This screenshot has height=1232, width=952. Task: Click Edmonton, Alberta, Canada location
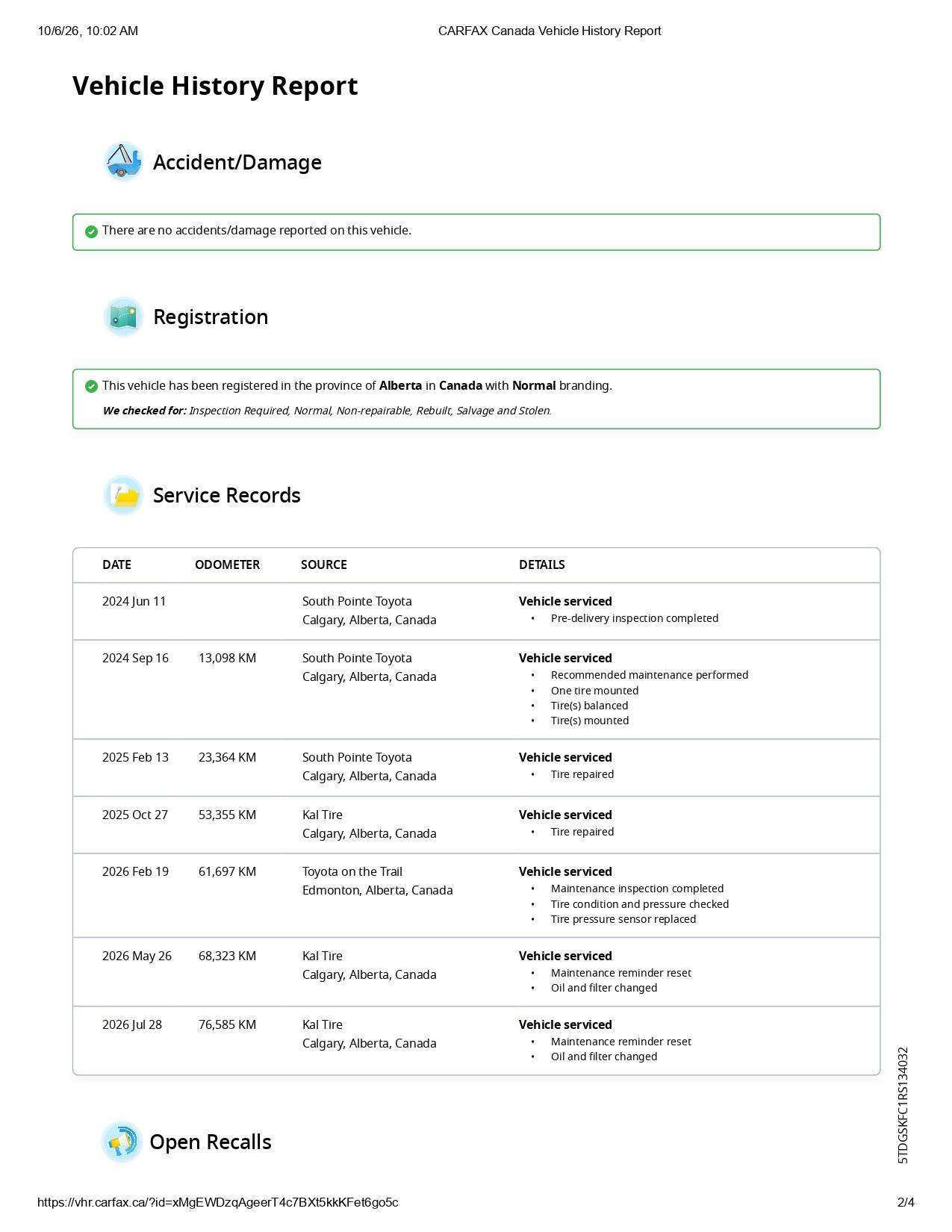[x=378, y=890]
